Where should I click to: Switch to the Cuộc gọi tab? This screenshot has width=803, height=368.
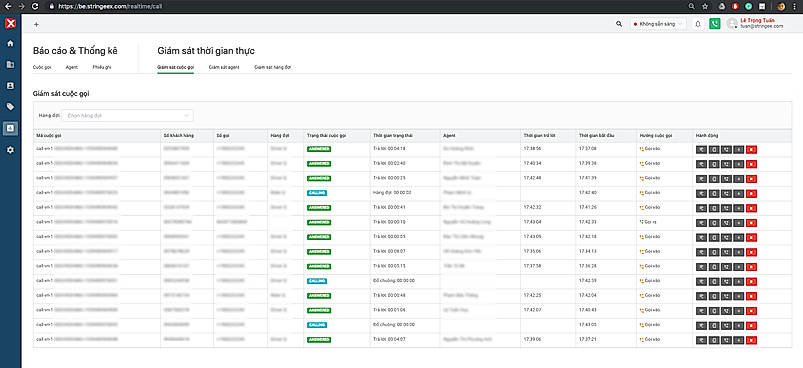[42, 67]
